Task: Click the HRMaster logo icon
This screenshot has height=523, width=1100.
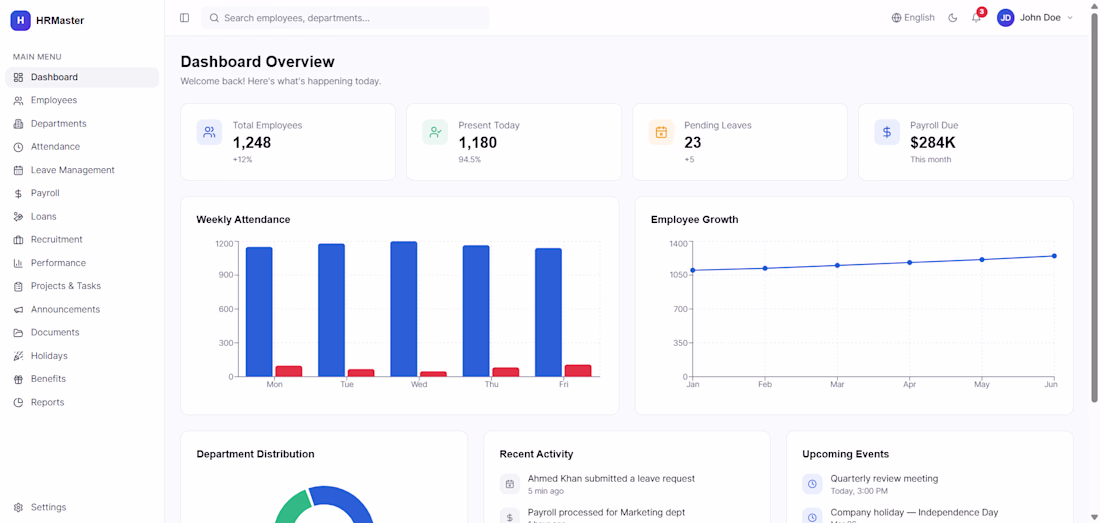Action: click(x=20, y=20)
